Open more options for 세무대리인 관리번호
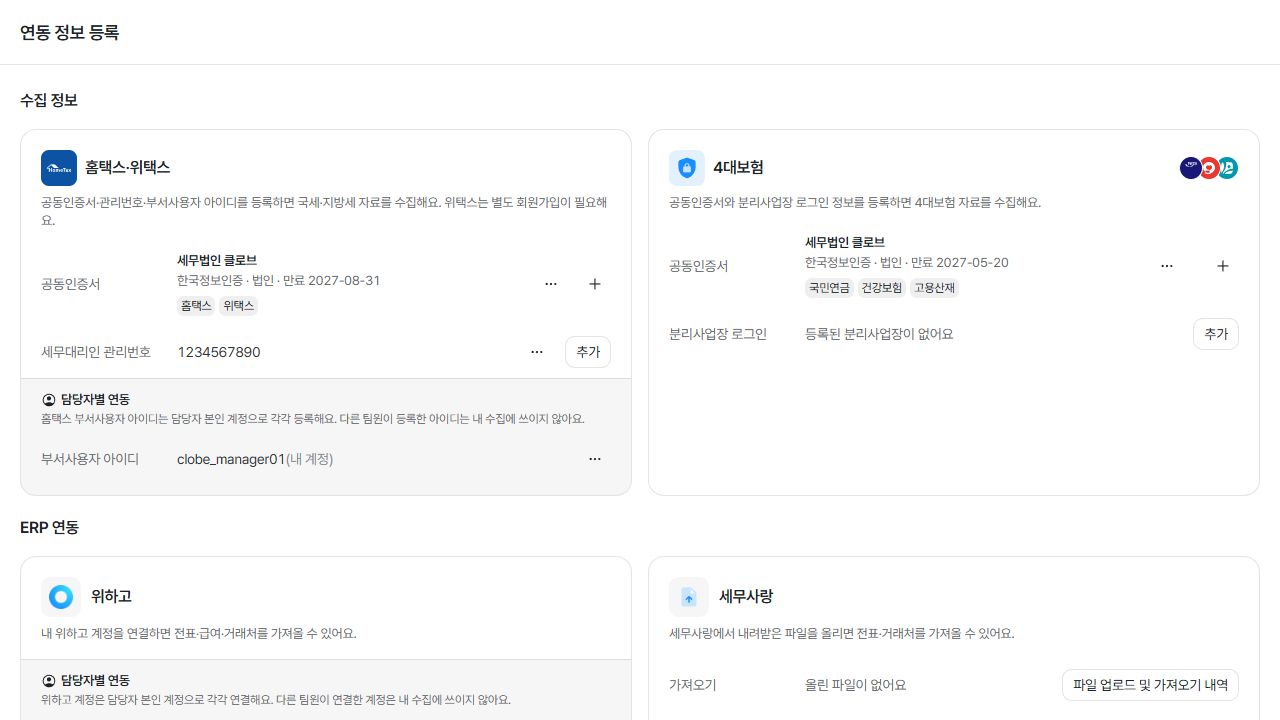This screenshot has height=720, width=1280. click(x=537, y=352)
